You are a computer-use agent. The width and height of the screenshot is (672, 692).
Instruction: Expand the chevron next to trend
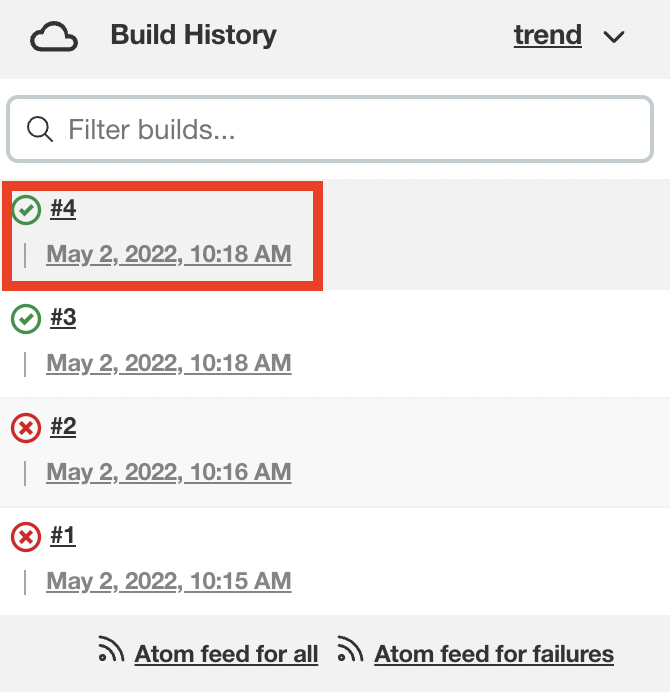[614, 37]
